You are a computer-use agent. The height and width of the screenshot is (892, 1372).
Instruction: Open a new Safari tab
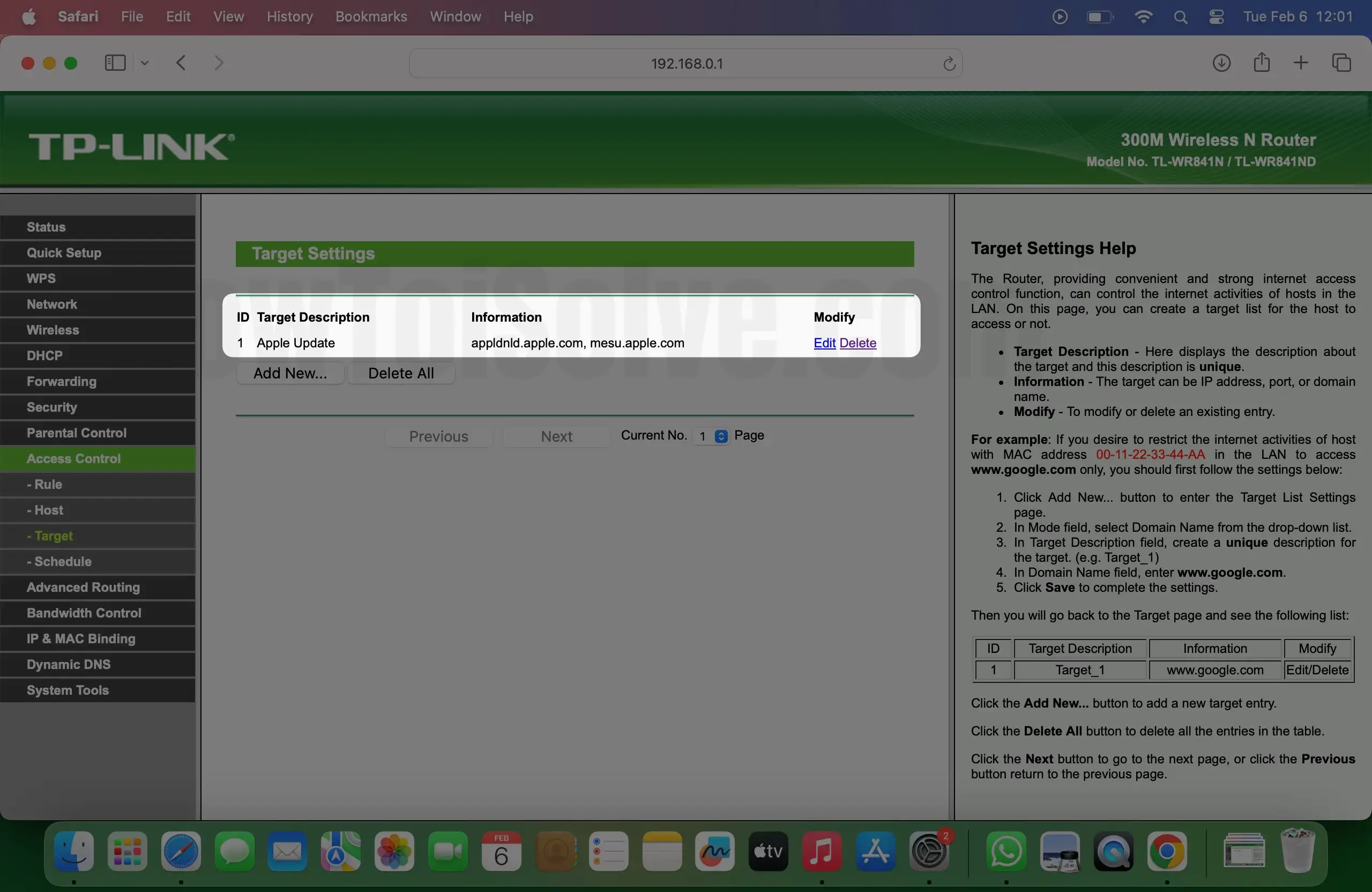1301,62
